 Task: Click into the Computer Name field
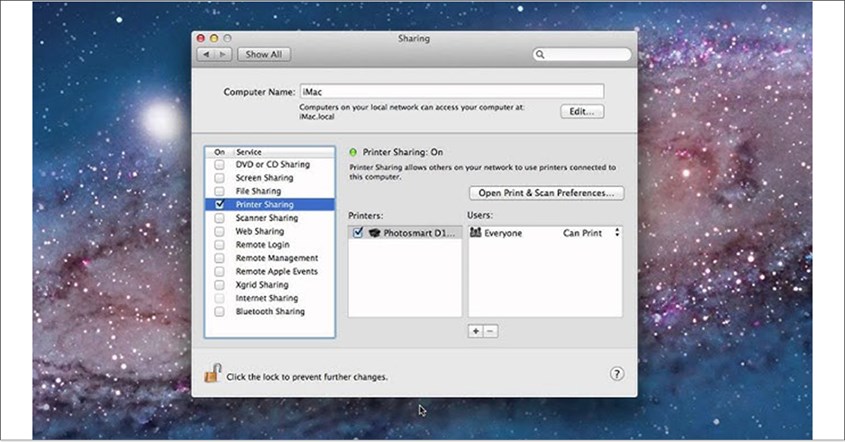(x=452, y=92)
